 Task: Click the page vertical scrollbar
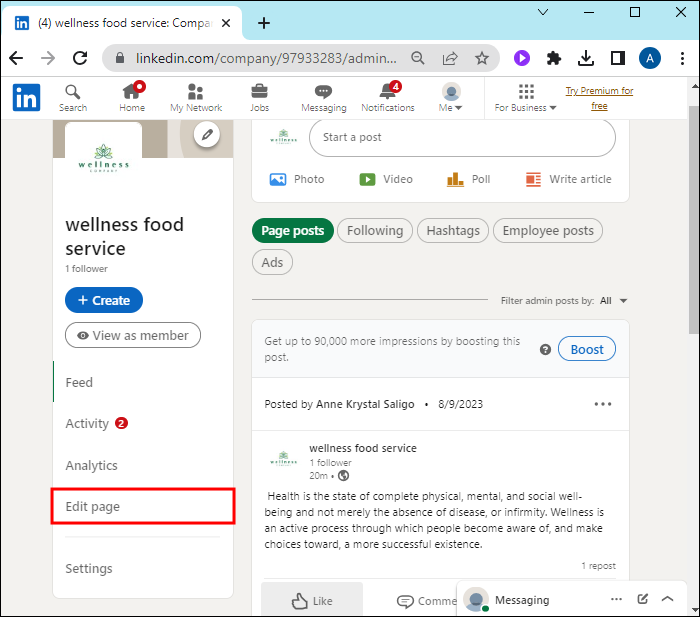point(693,220)
